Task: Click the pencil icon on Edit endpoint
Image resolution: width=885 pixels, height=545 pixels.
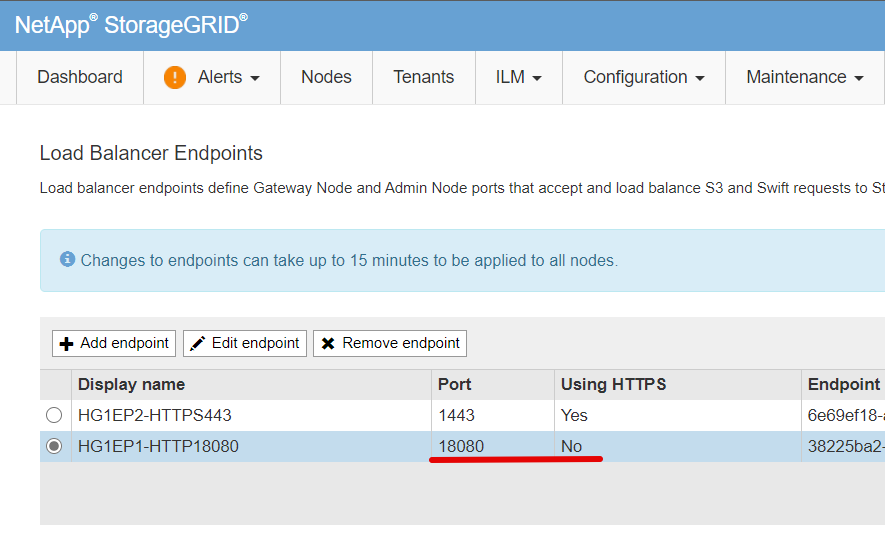Action: (197, 344)
